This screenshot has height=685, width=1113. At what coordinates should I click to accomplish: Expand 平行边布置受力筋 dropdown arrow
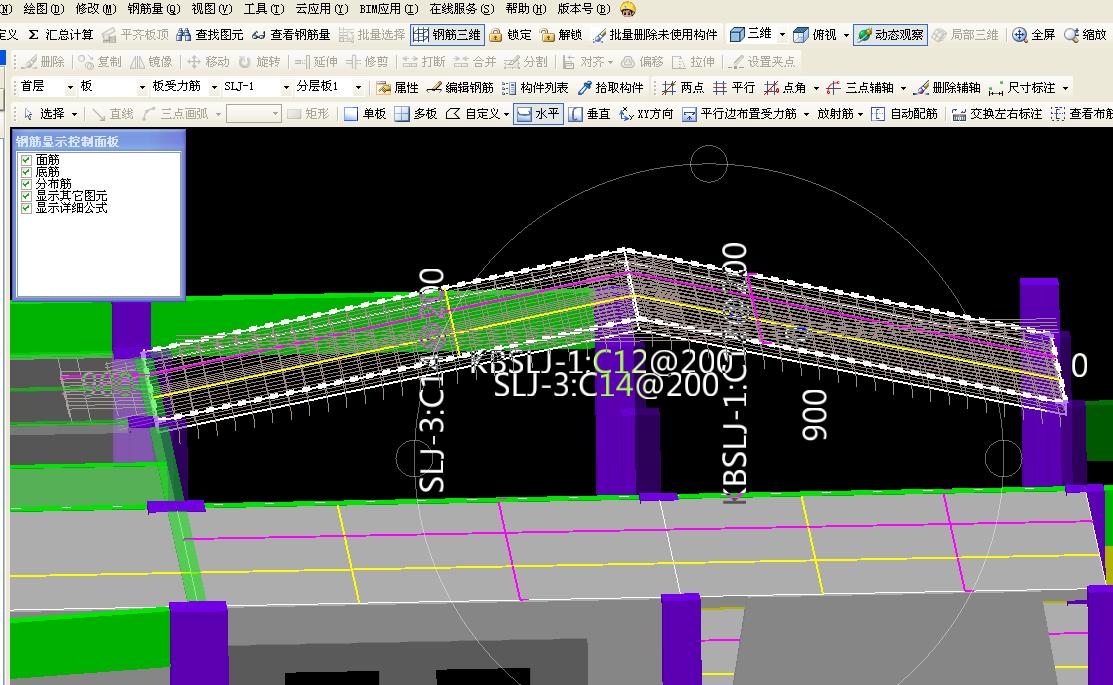pos(806,115)
